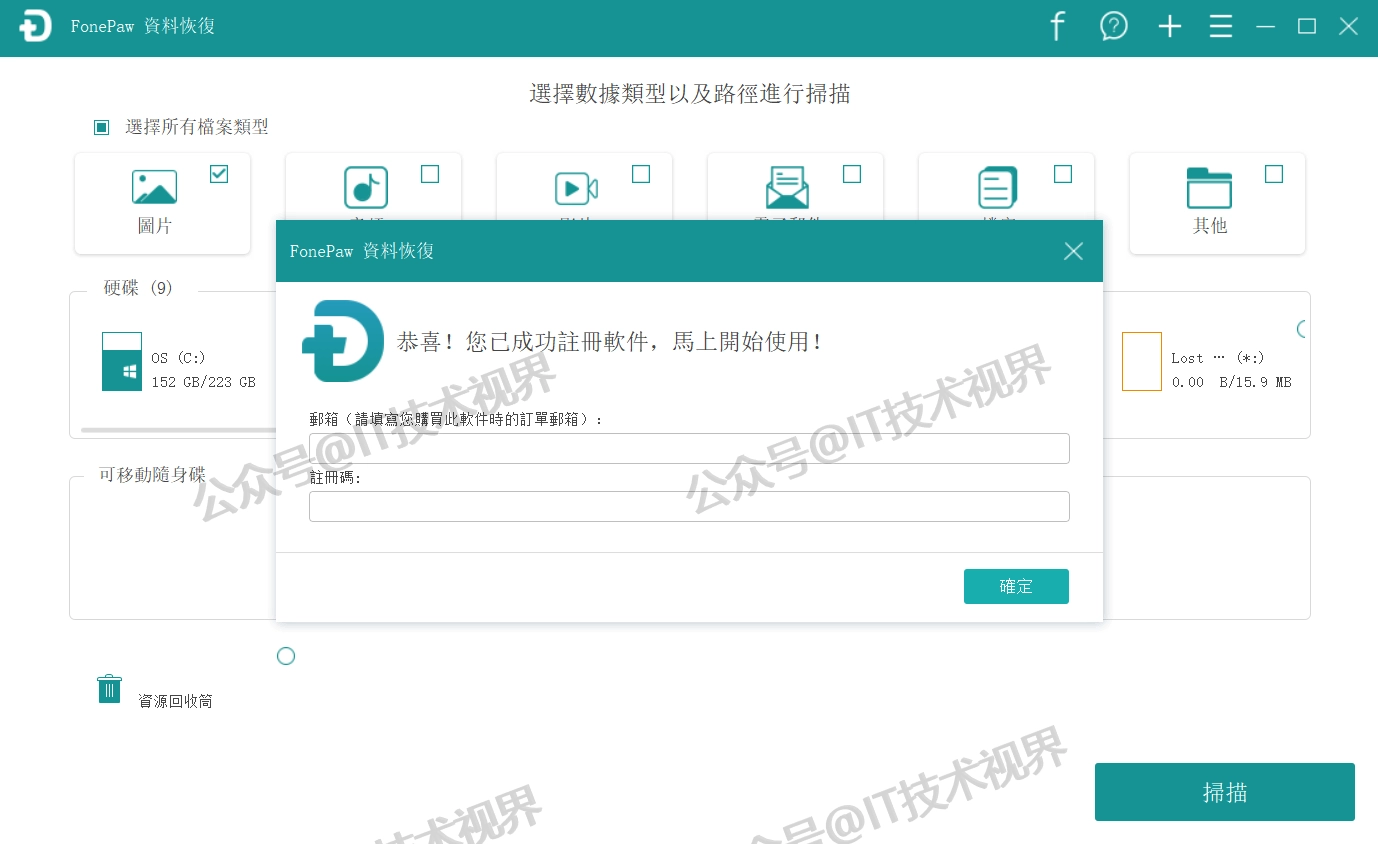Click the 確定 button
1378x844 pixels.
click(x=1016, y=587)
